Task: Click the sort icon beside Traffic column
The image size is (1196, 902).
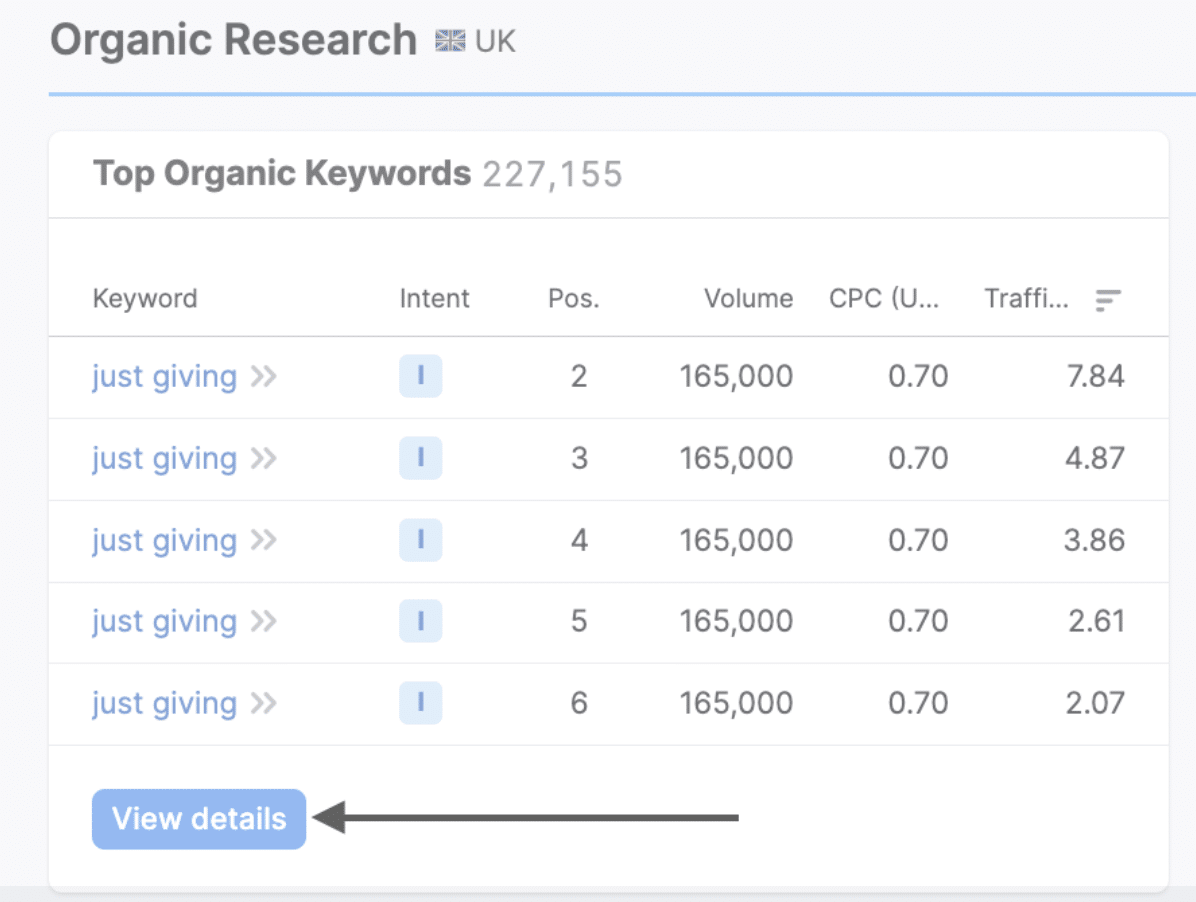Action: click(x=1108, y=300)
